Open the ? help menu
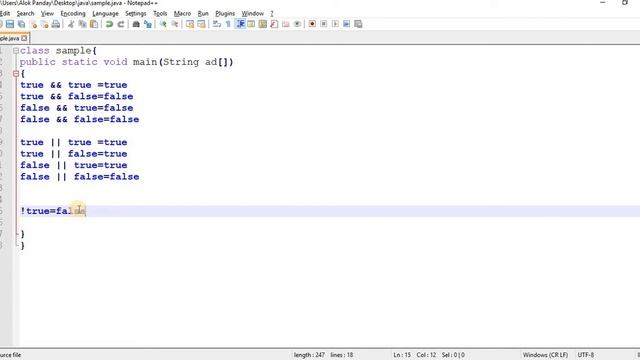The height and width of the screenshot is (360, 640). pos(272,13)
